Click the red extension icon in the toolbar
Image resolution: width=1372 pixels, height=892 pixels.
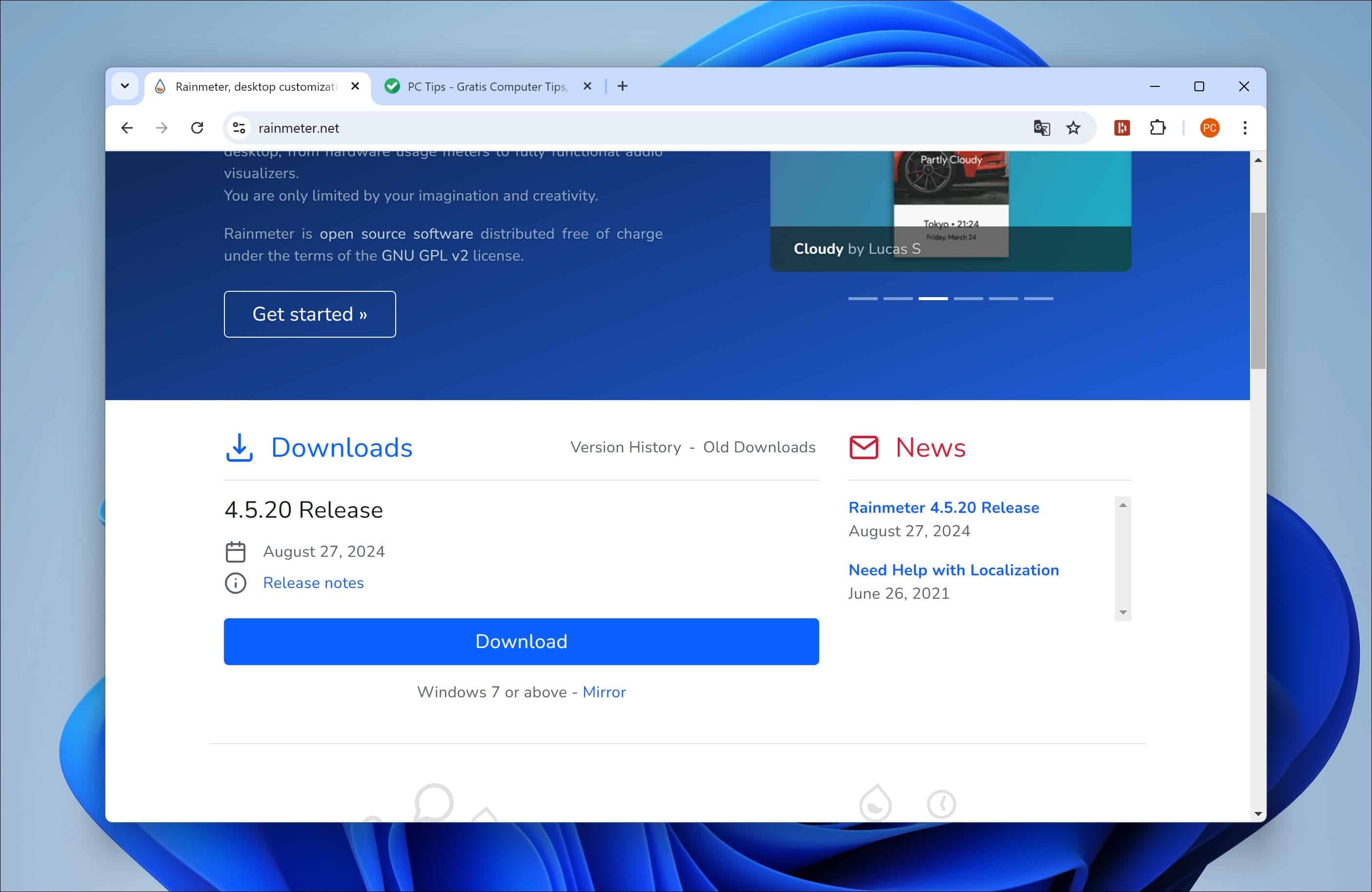coord(1121,128)
